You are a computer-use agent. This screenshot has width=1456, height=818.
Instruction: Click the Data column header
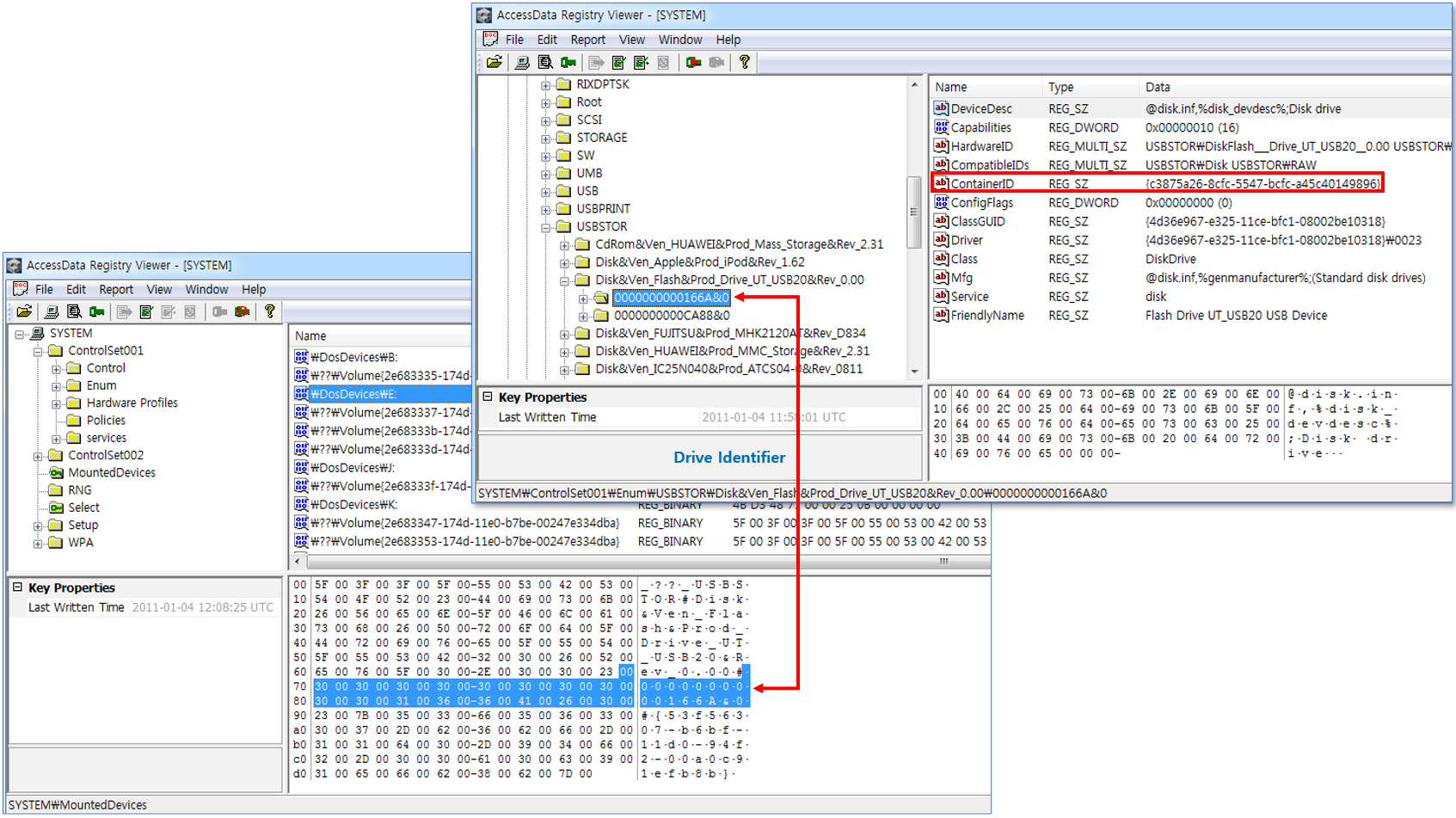[1294, 87]
